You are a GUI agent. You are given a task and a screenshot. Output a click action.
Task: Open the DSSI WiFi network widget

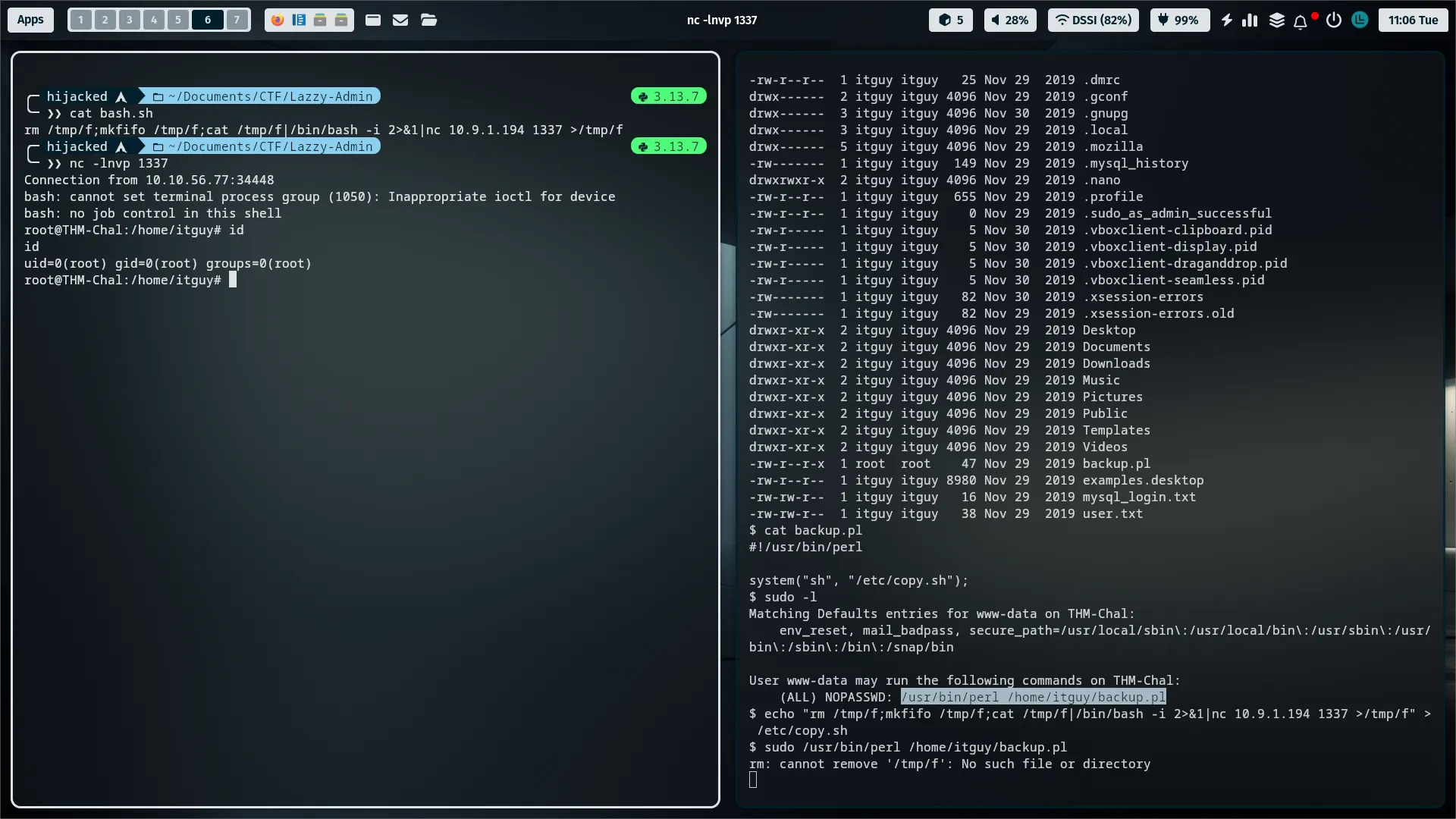(1093, 20)
